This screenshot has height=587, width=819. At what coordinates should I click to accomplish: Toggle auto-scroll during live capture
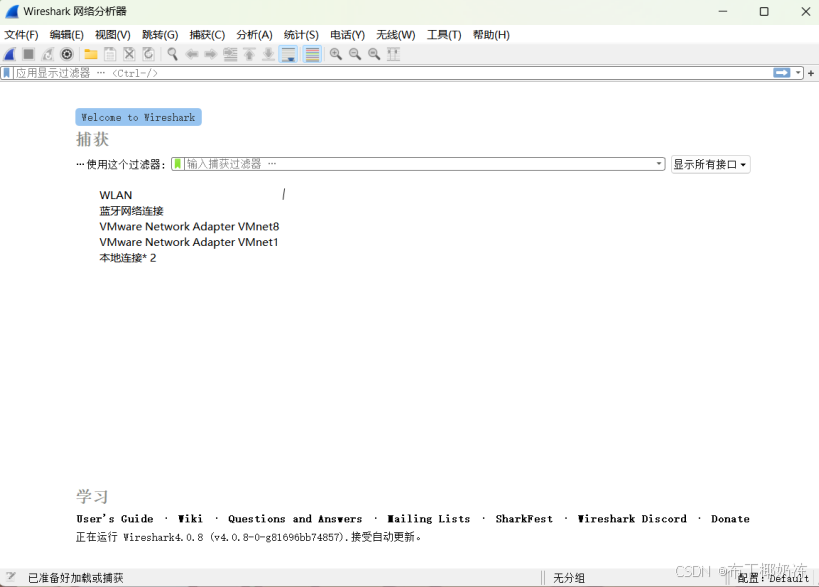tap(288, 54)
